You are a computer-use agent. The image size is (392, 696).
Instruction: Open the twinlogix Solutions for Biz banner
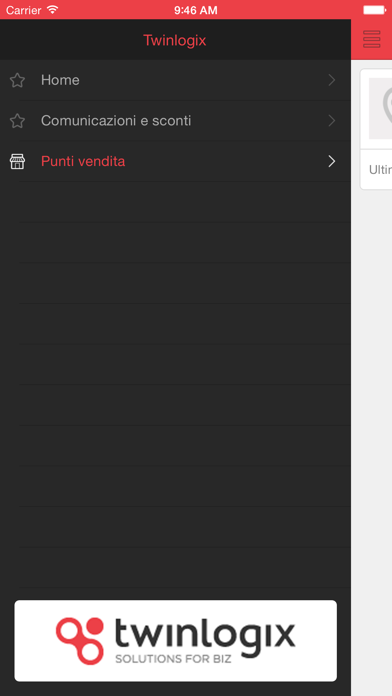coord(175,641)
